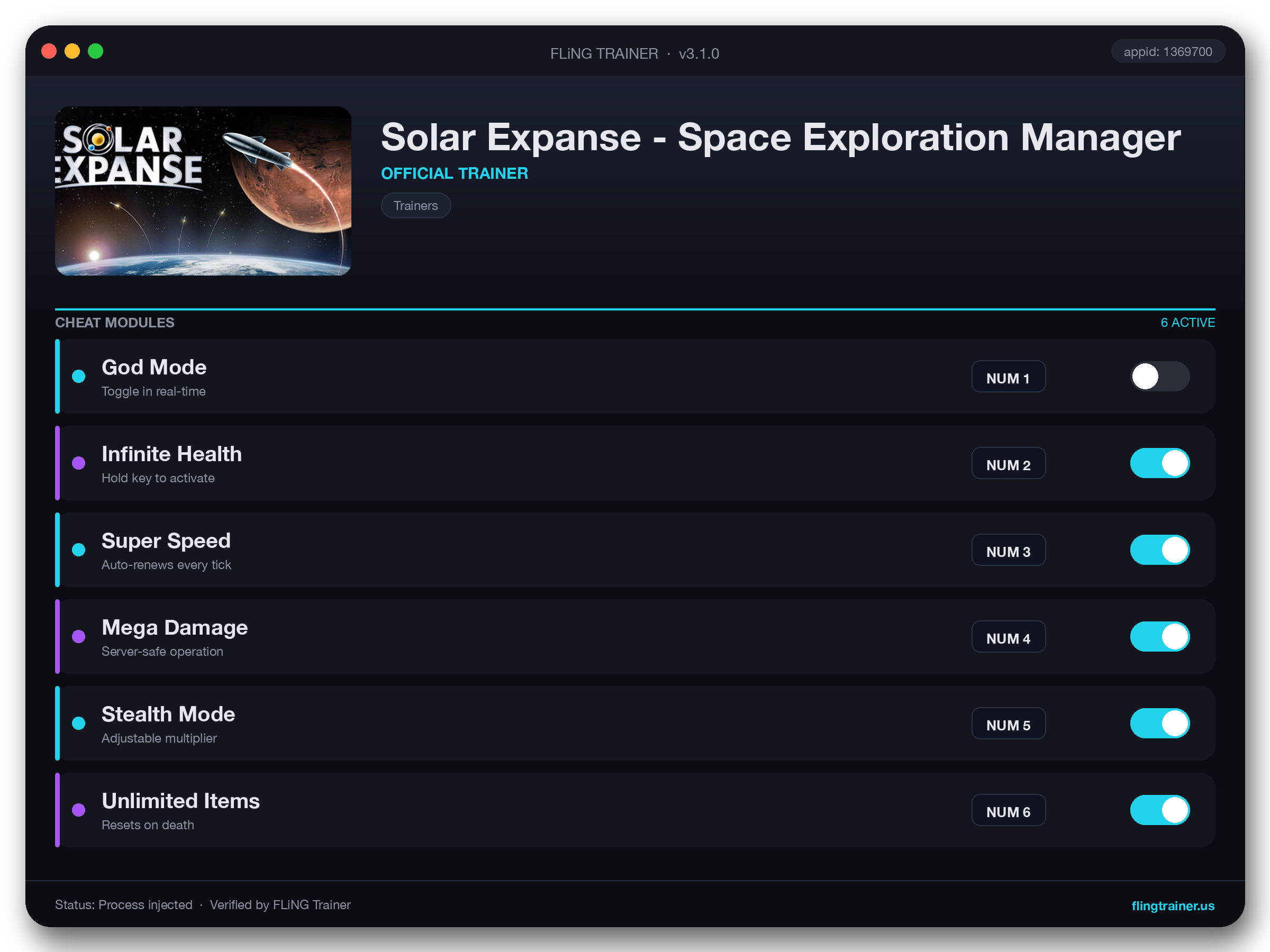Minimize the window with yellow button
Image resolution: width=1270 pixels, height=952 pixels.
pyautogui.click(x=72, y=52)
